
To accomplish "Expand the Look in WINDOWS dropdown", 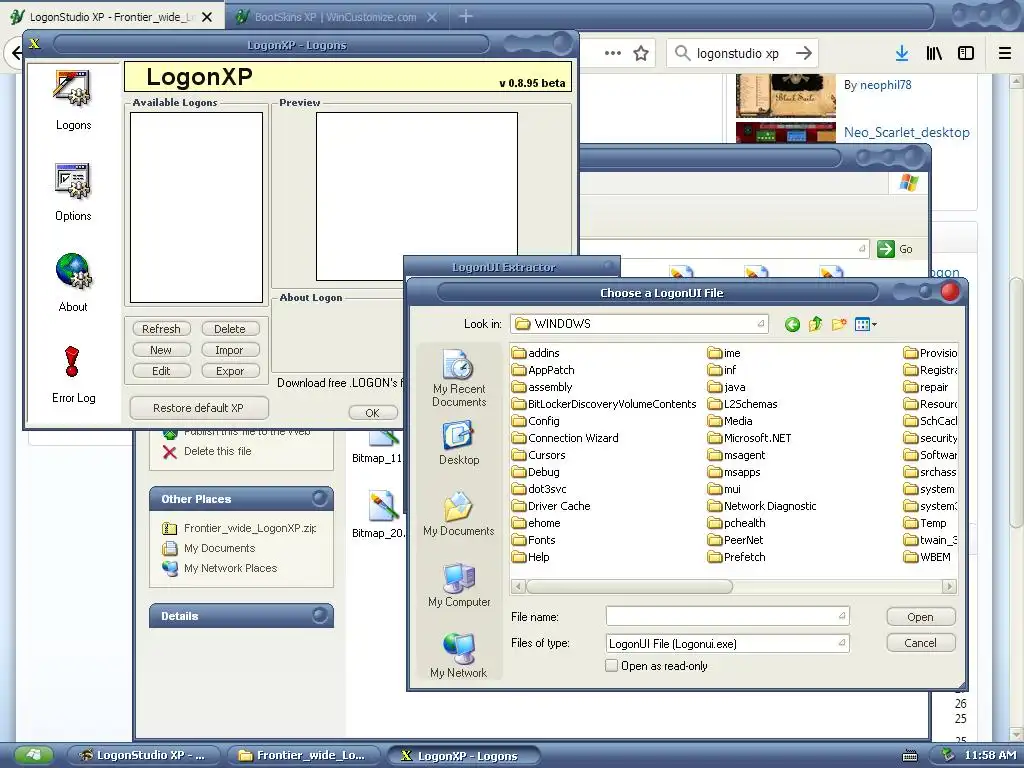I will pos(761,324).
